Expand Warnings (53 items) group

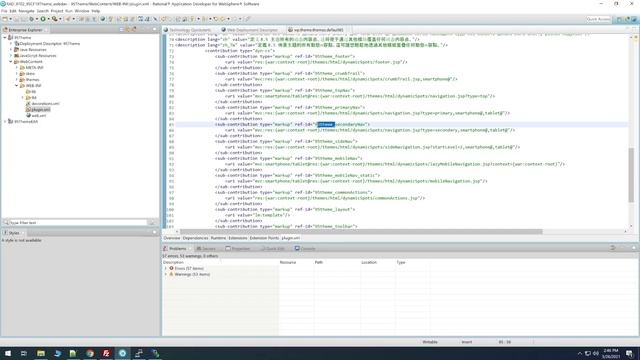click(166, 274)
